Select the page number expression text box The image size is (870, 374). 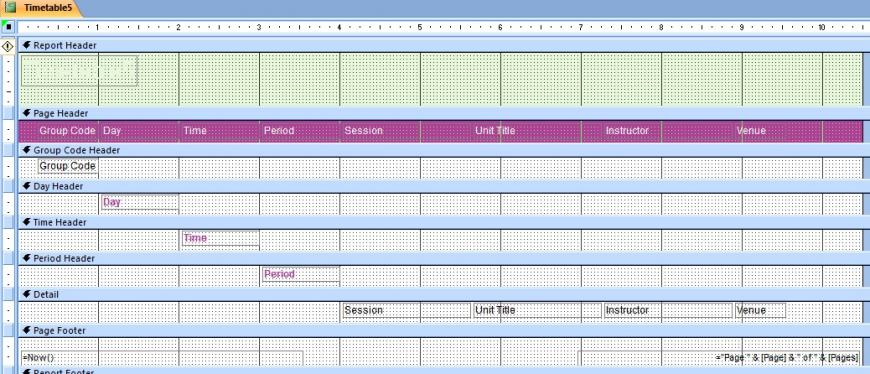click(x=719, y=358)
